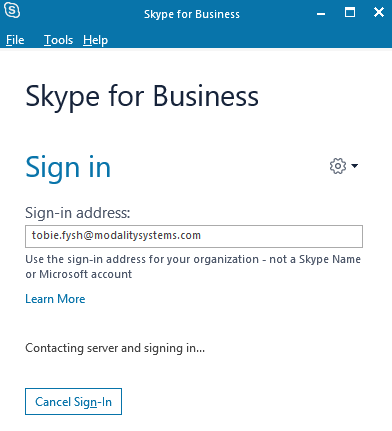
Task: Click the 'Use the sign-in address' hint line
Action: tap(193, 259)
